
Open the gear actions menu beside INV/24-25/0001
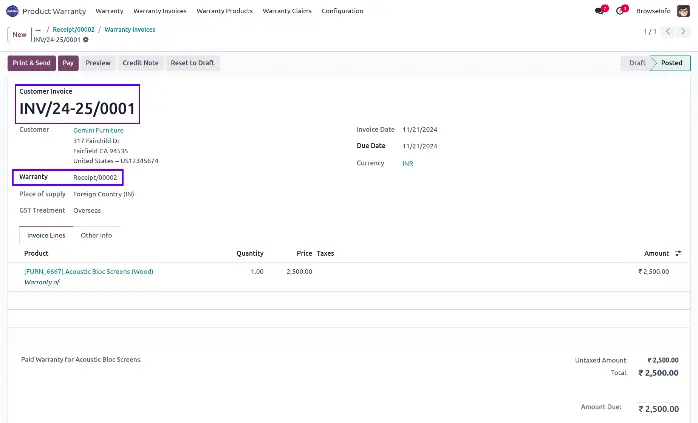85,40
